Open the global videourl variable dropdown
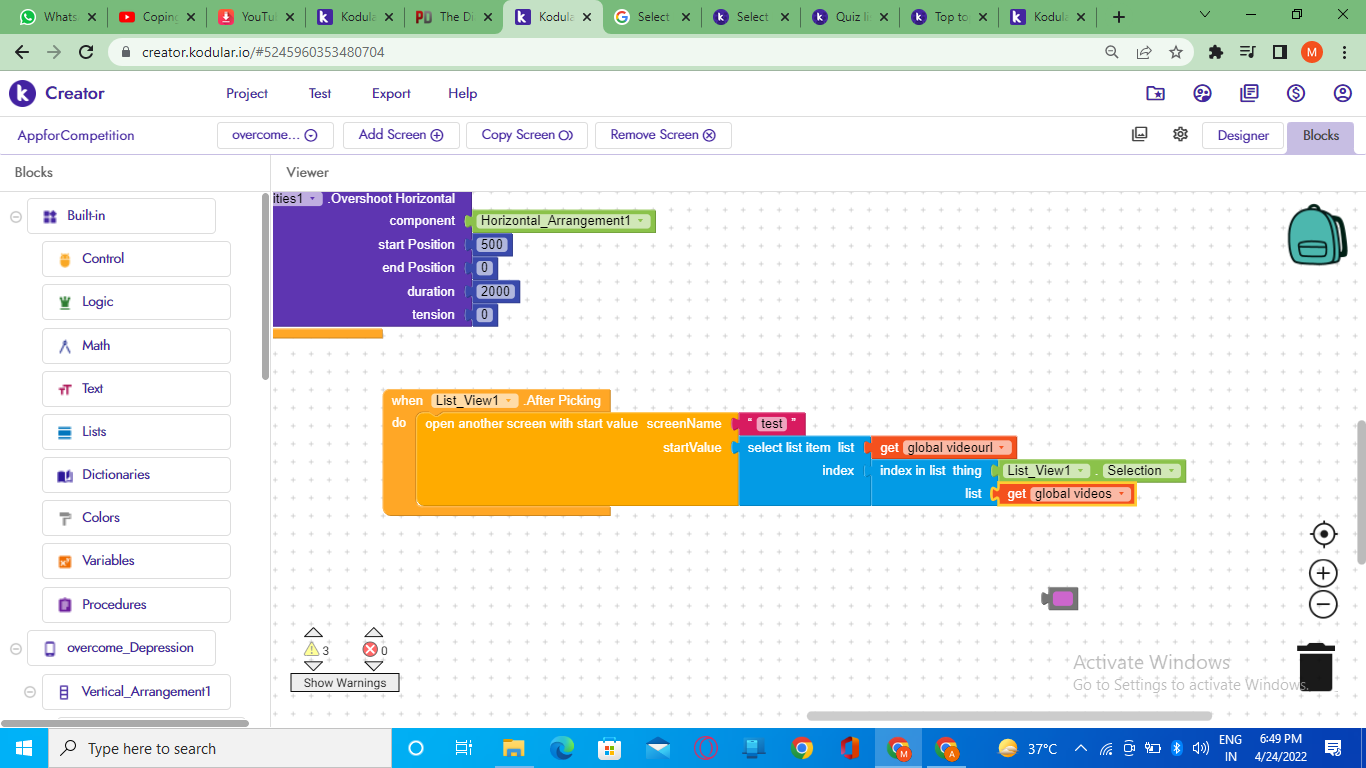The width and height of the screenshot is (1366, 768). 1002,448
